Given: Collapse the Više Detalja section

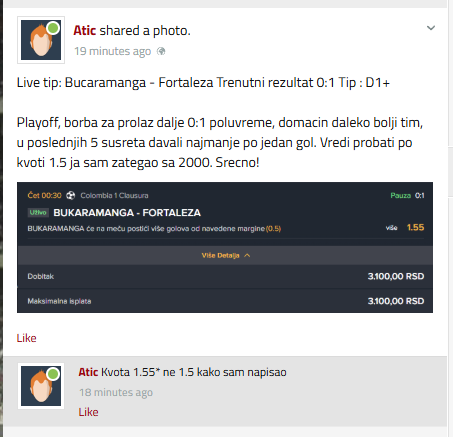Looking at the screenshot, I should [225, 255].
